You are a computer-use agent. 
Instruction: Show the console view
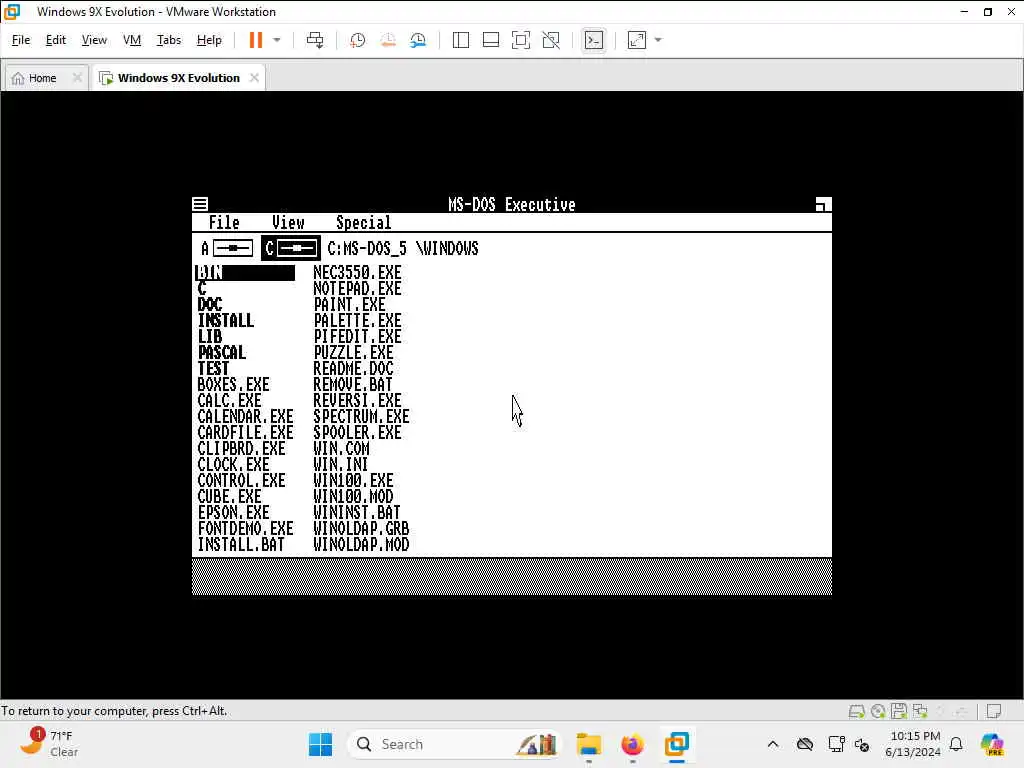point(594,40)
